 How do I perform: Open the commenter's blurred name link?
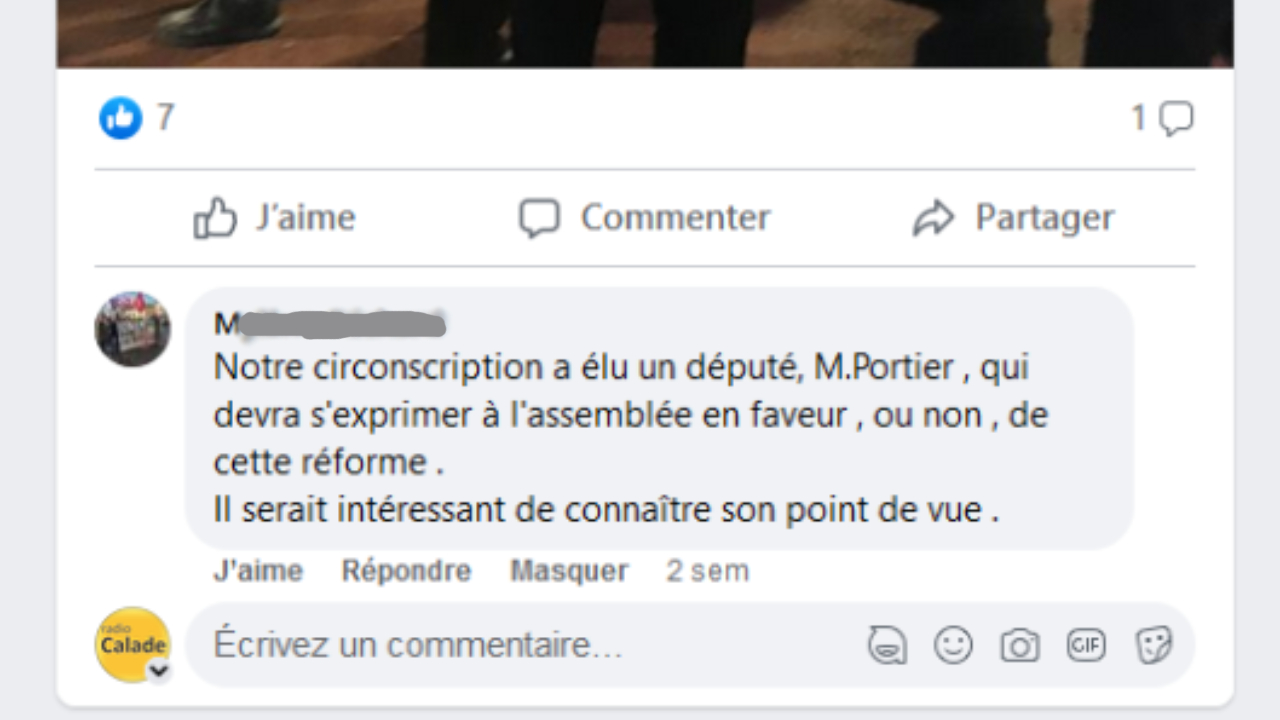(330, 324)
